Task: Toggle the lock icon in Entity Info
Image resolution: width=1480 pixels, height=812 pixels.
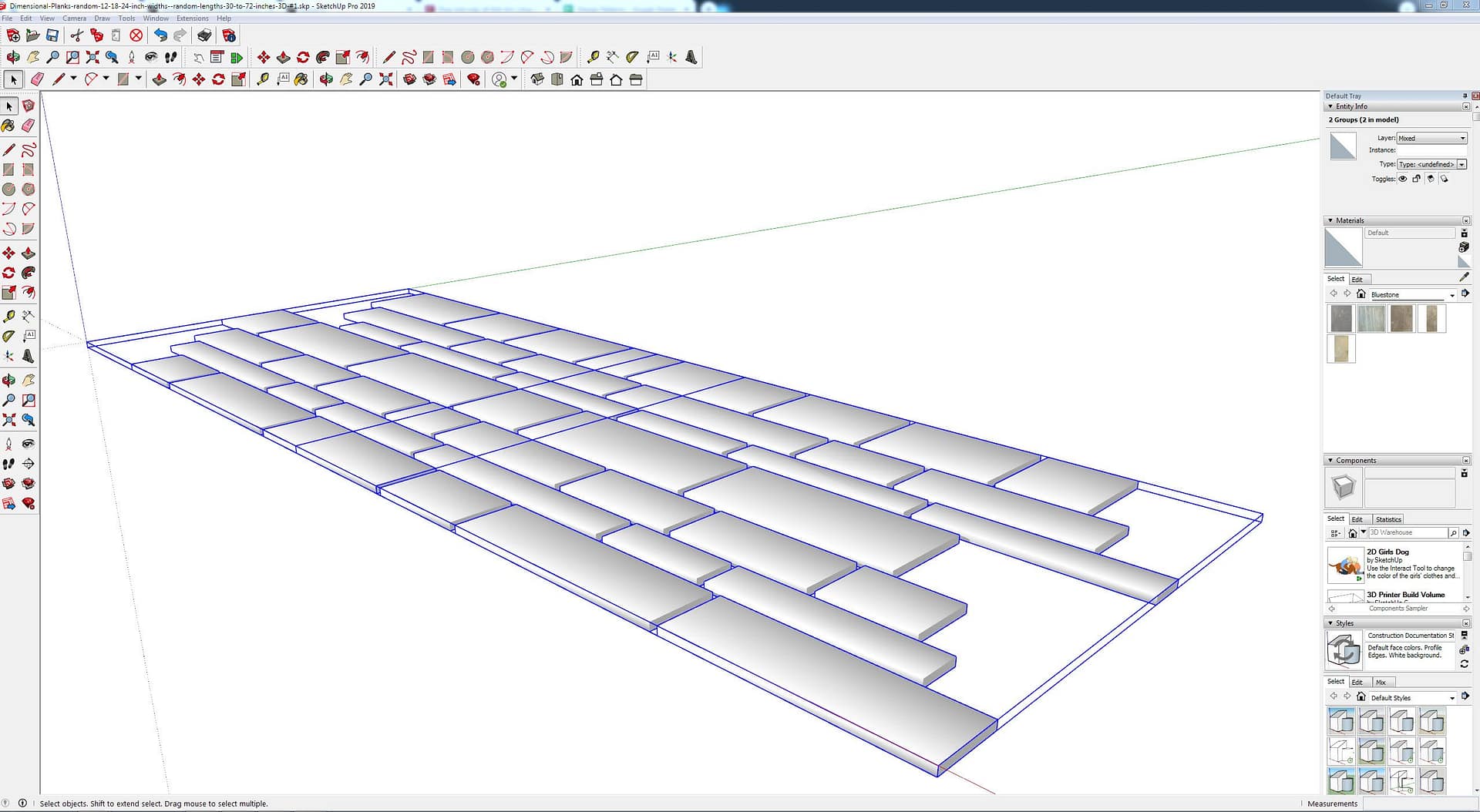Action: tap(1416, 179)
